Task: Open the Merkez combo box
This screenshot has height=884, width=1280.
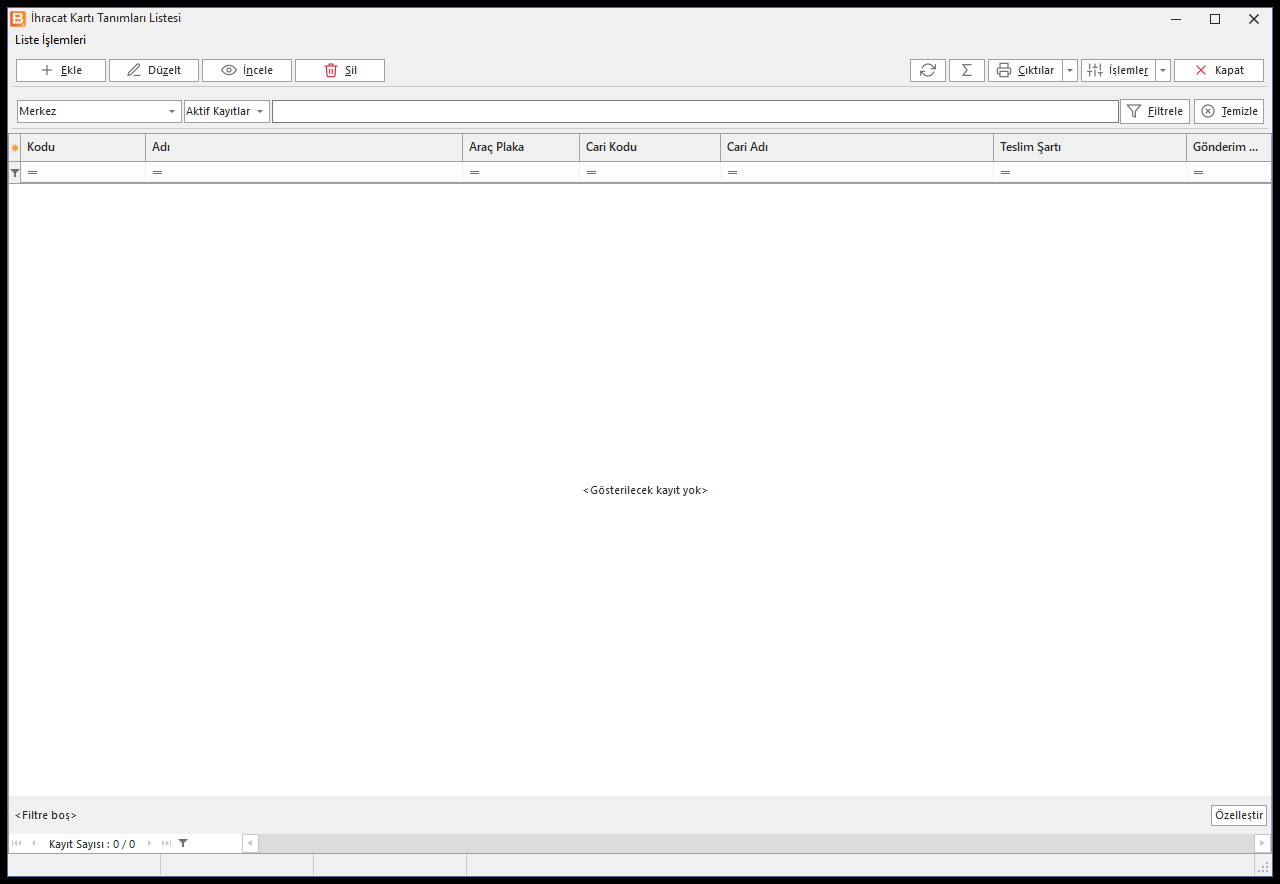Action: (x=99, y=111)
